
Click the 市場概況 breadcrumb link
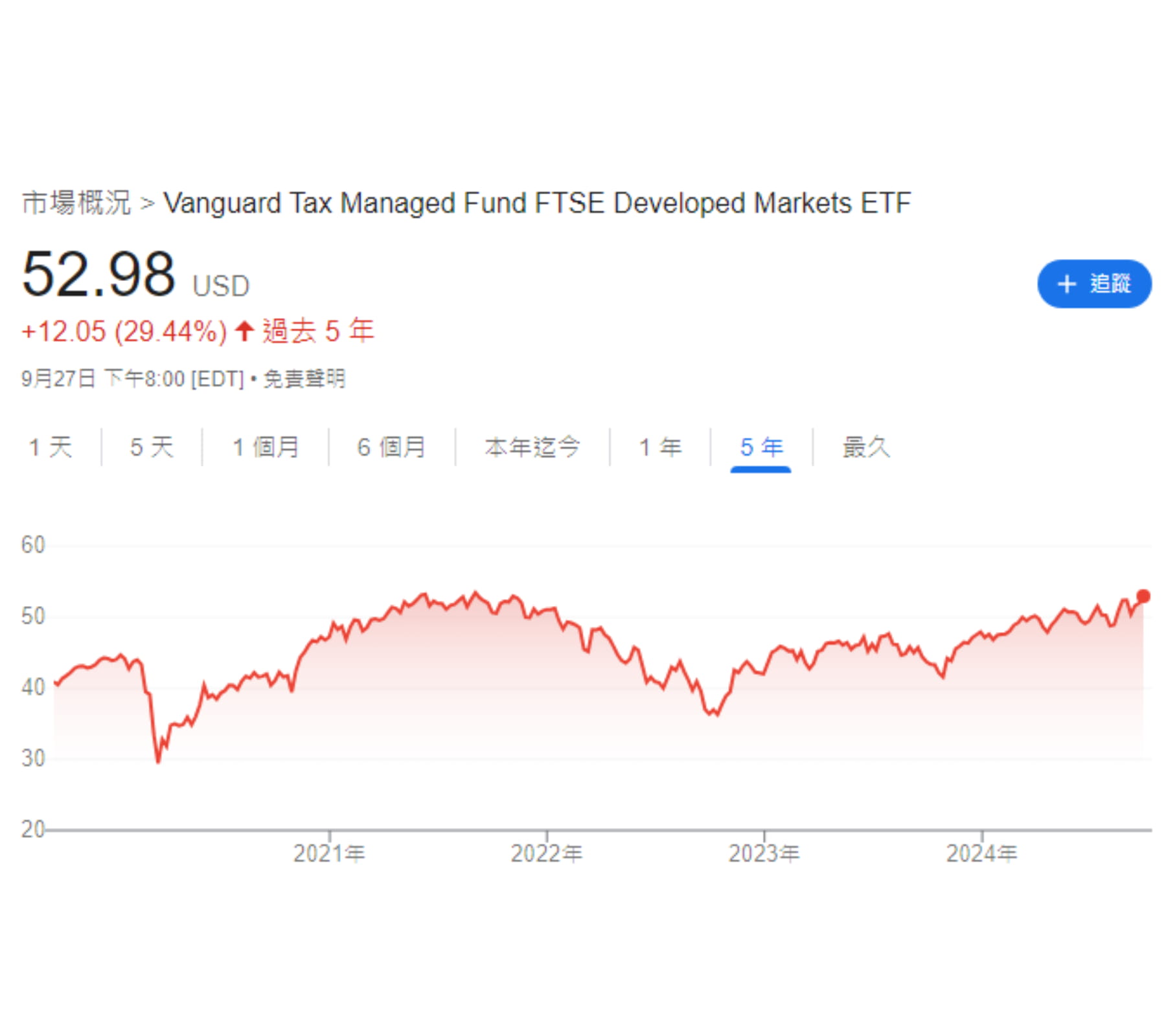[x=76, y=203]
